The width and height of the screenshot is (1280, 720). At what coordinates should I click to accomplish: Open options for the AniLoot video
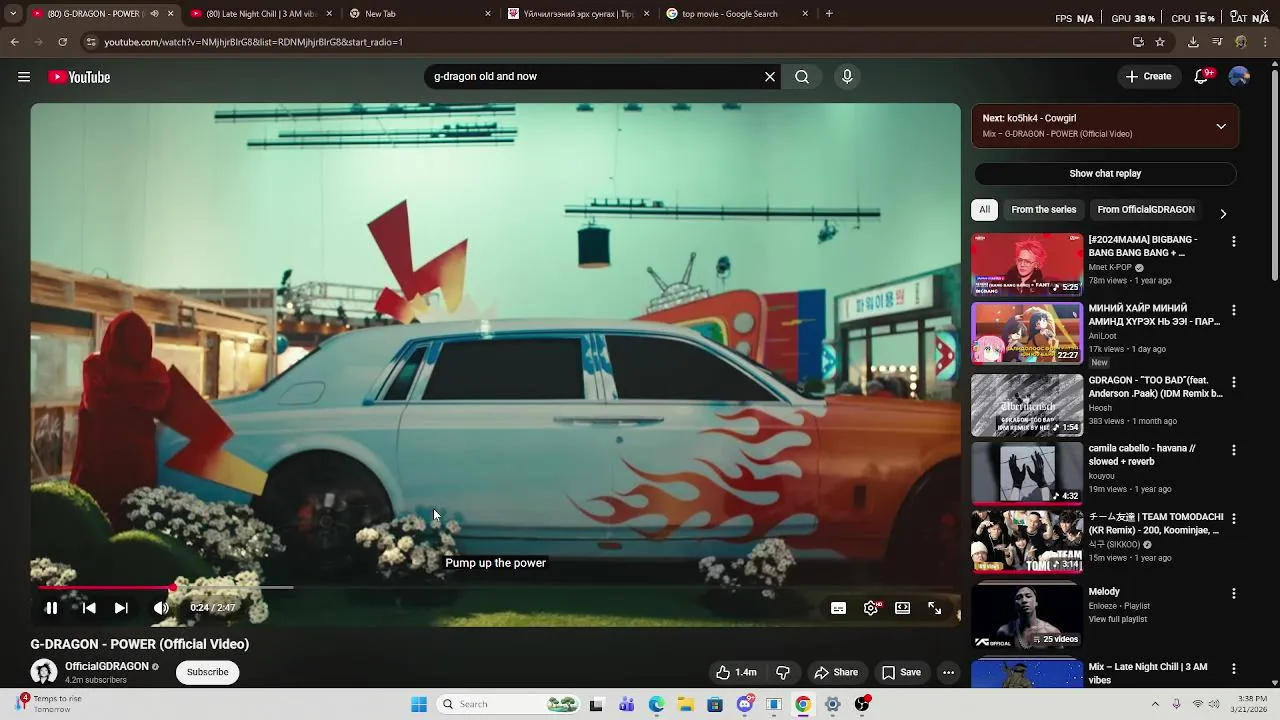pyautogui.click(x=1233, y=311)
